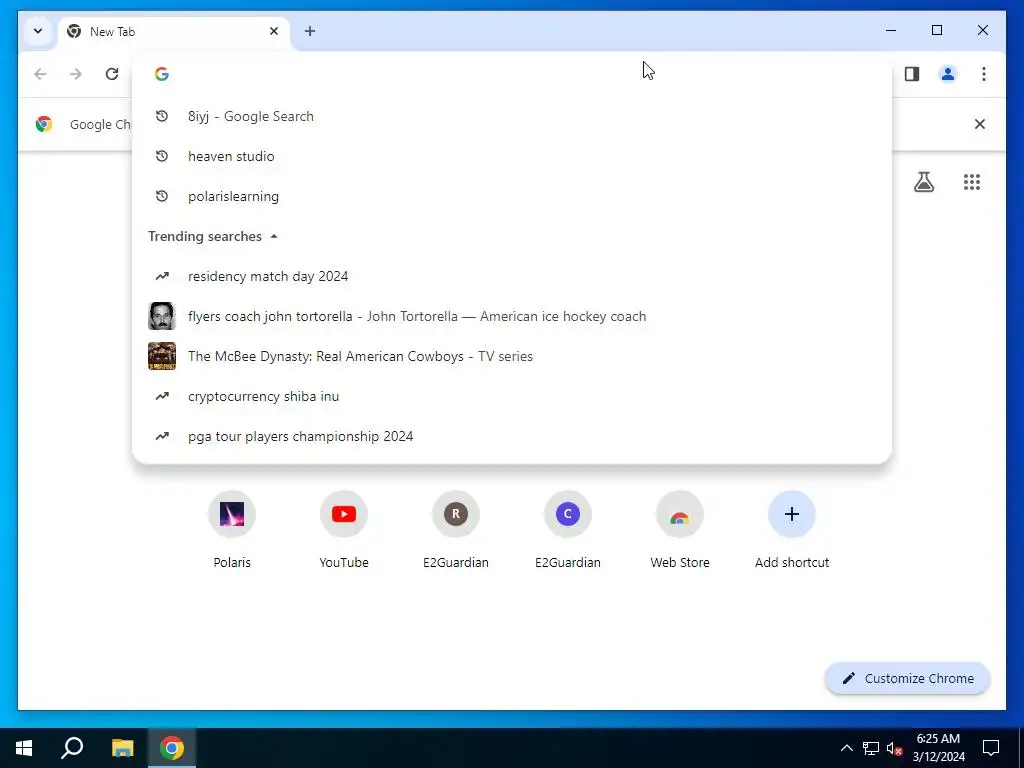Open the profile avatar menu

948,74
